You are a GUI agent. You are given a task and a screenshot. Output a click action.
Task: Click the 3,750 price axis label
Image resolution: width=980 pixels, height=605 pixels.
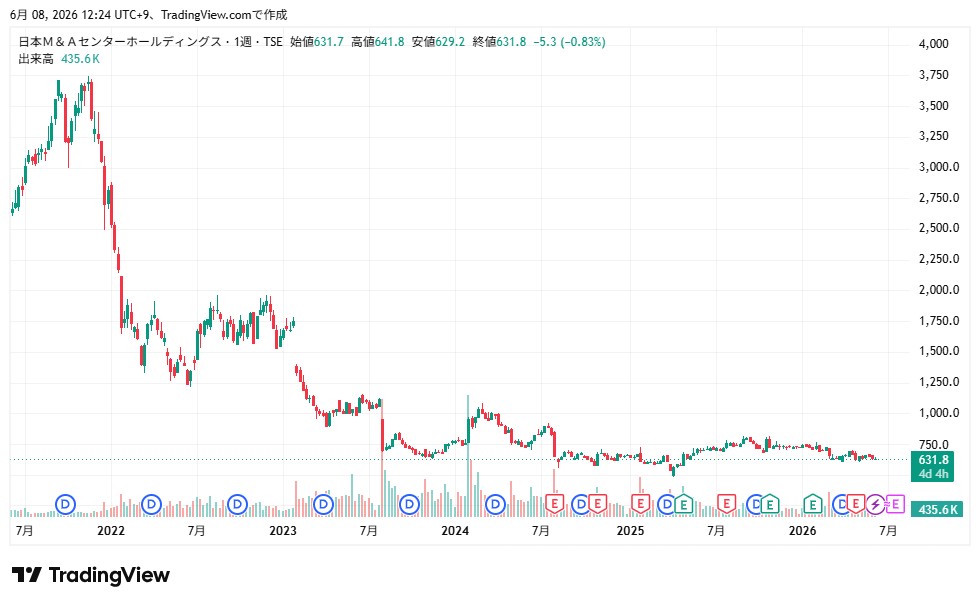tap(934, 74)
